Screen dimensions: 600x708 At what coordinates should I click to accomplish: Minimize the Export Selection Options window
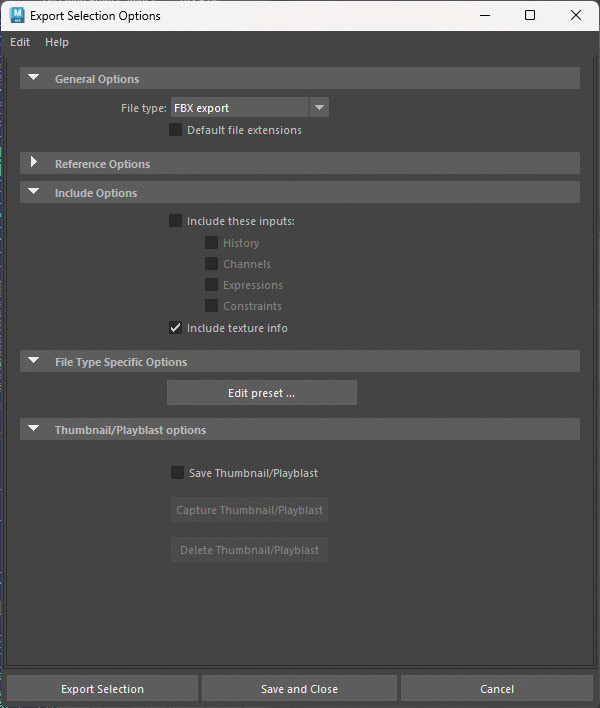pos(484,15)
